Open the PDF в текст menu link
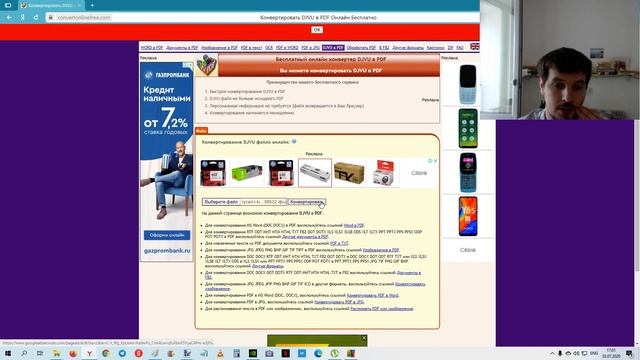 click(x=251, y=48)
